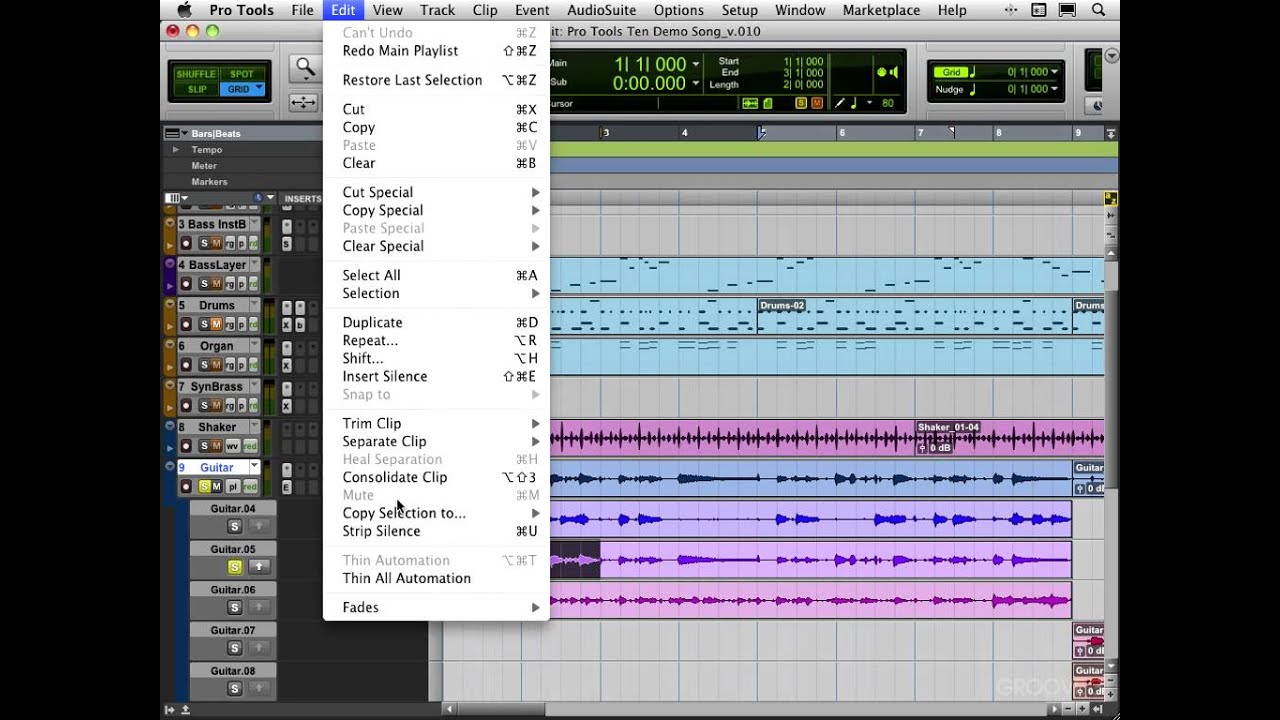Click the Zoomer magnifier tool

[x=303, y=69]
